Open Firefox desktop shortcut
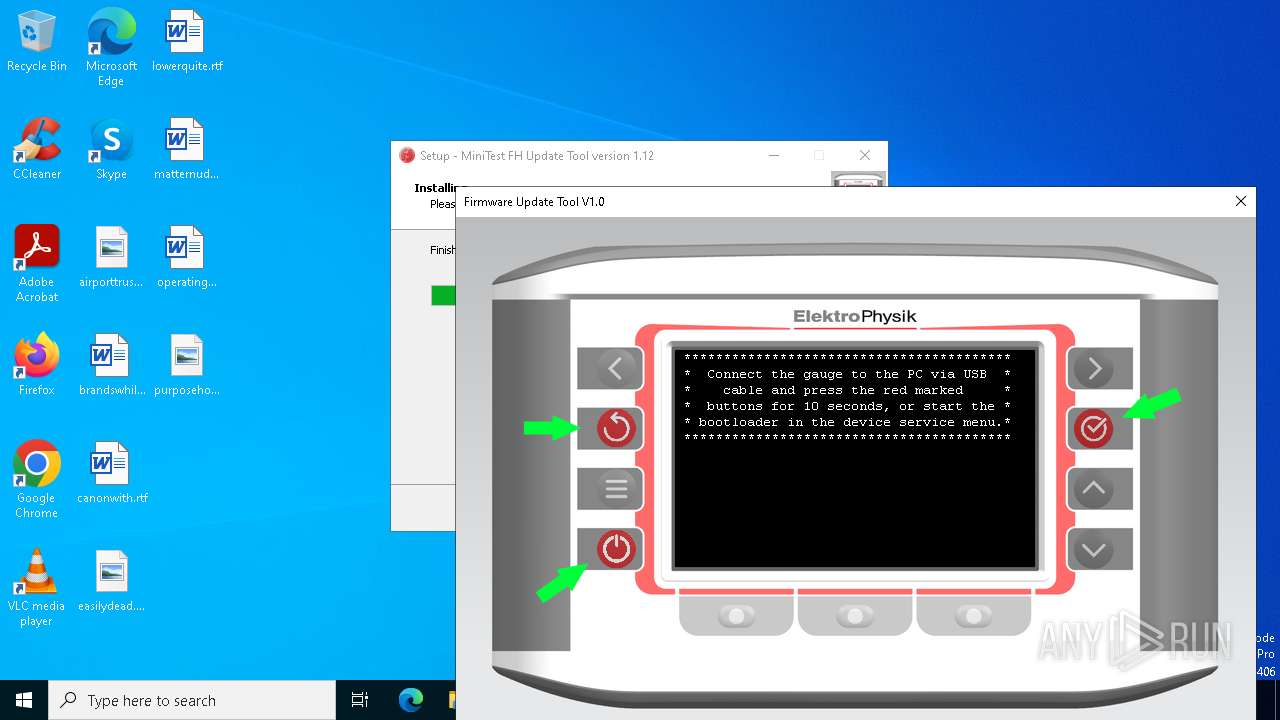Screen dimensions: 1280x720 tap(37, 365)
